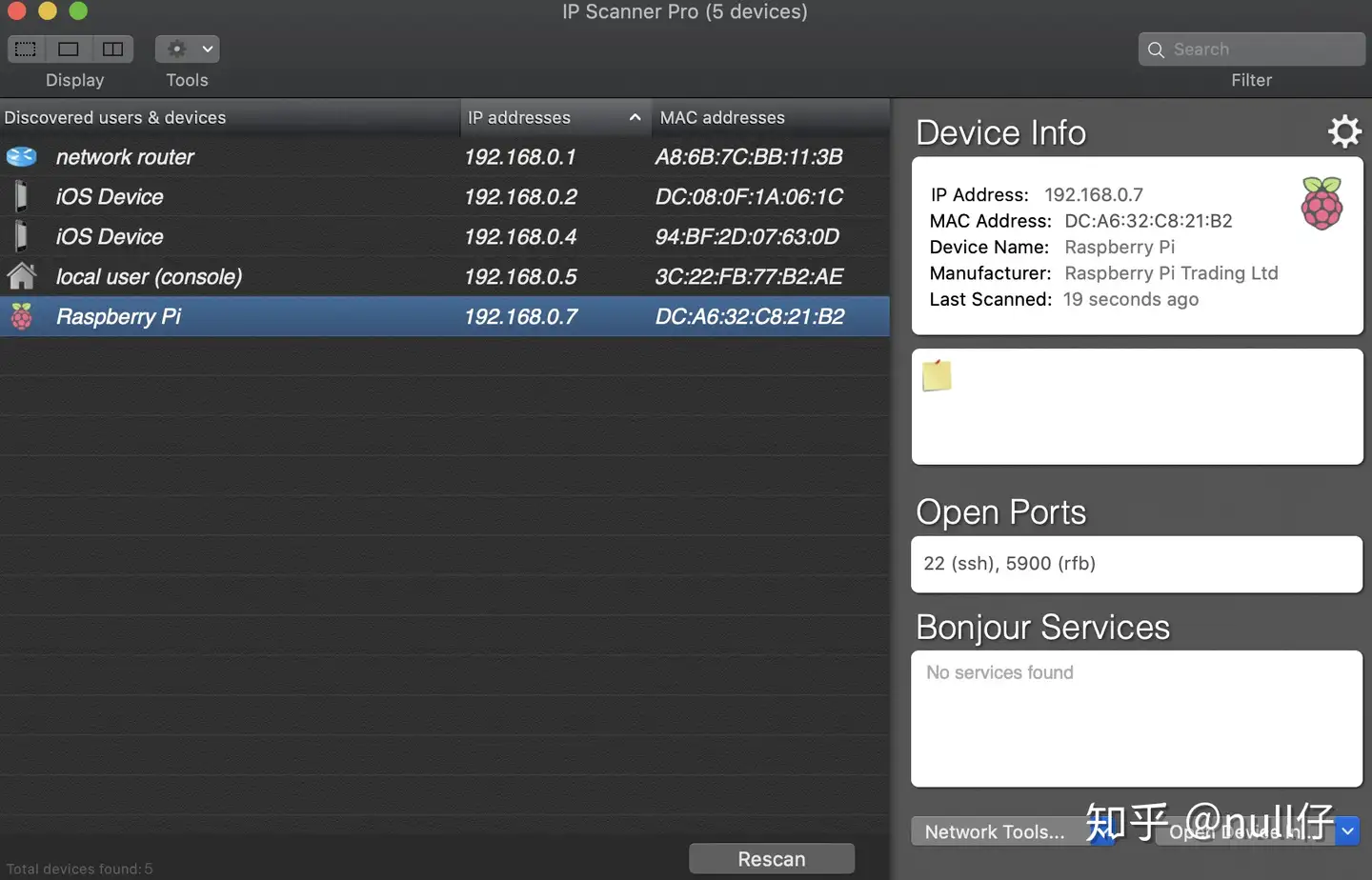This screenshot has height=880, width=1372.
Task: Click the network router icon
Action: [x=21, y=156]
